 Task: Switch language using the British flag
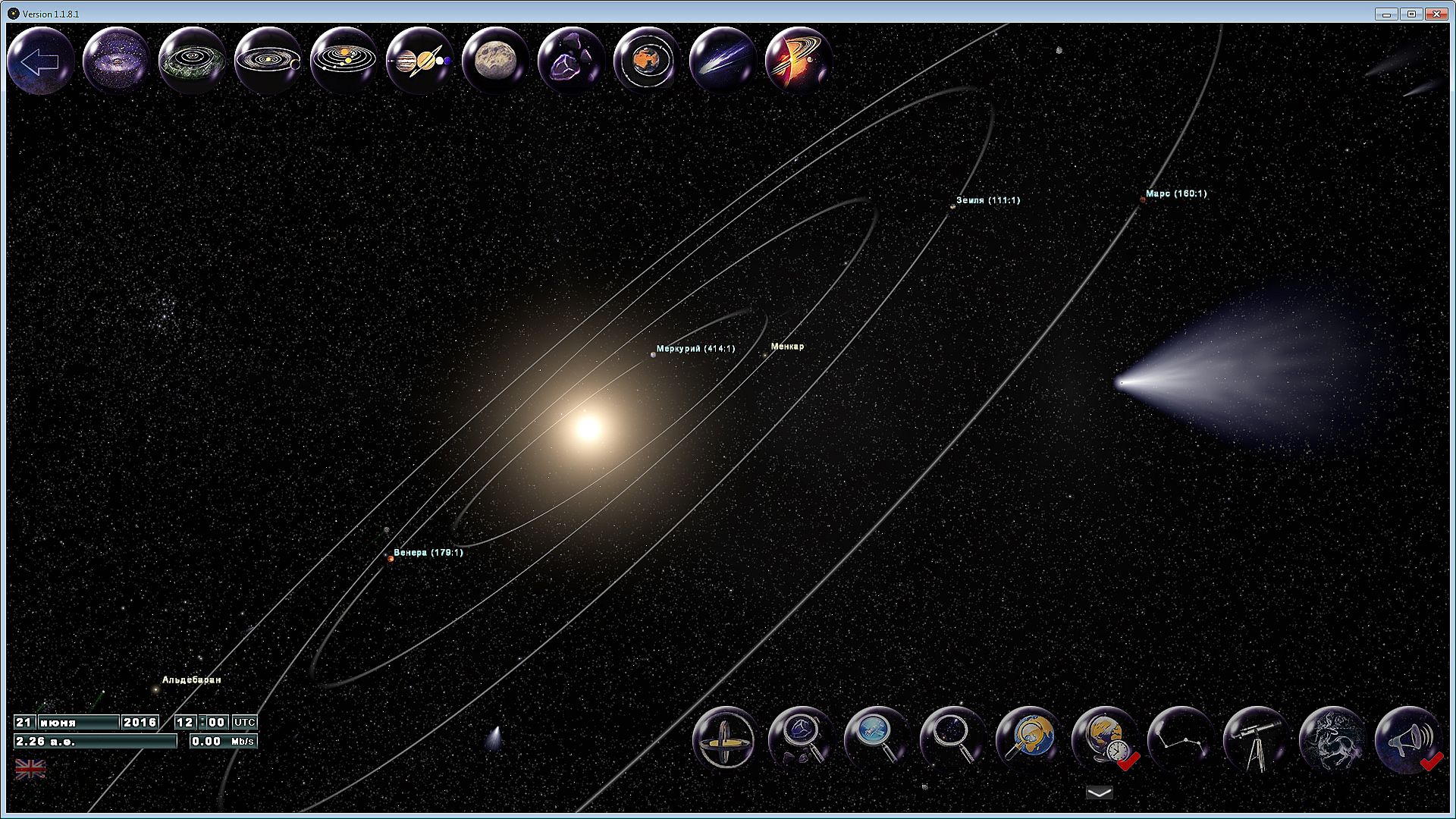[x=30, y=769]
